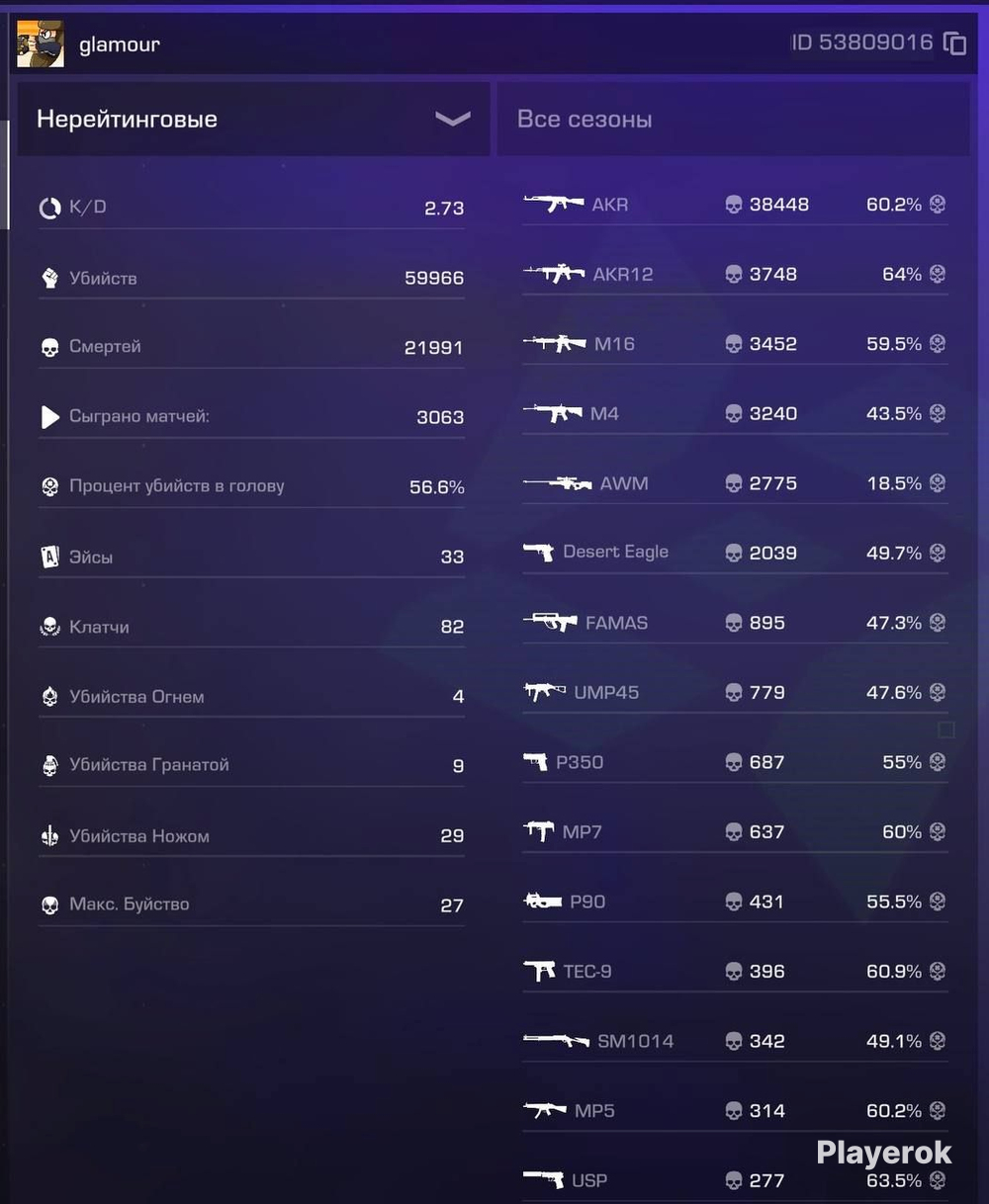Click the Убийства Ножом knife icon
Image resolution: width=989 pixels, height=1204 pixels.
pos(49,836)
